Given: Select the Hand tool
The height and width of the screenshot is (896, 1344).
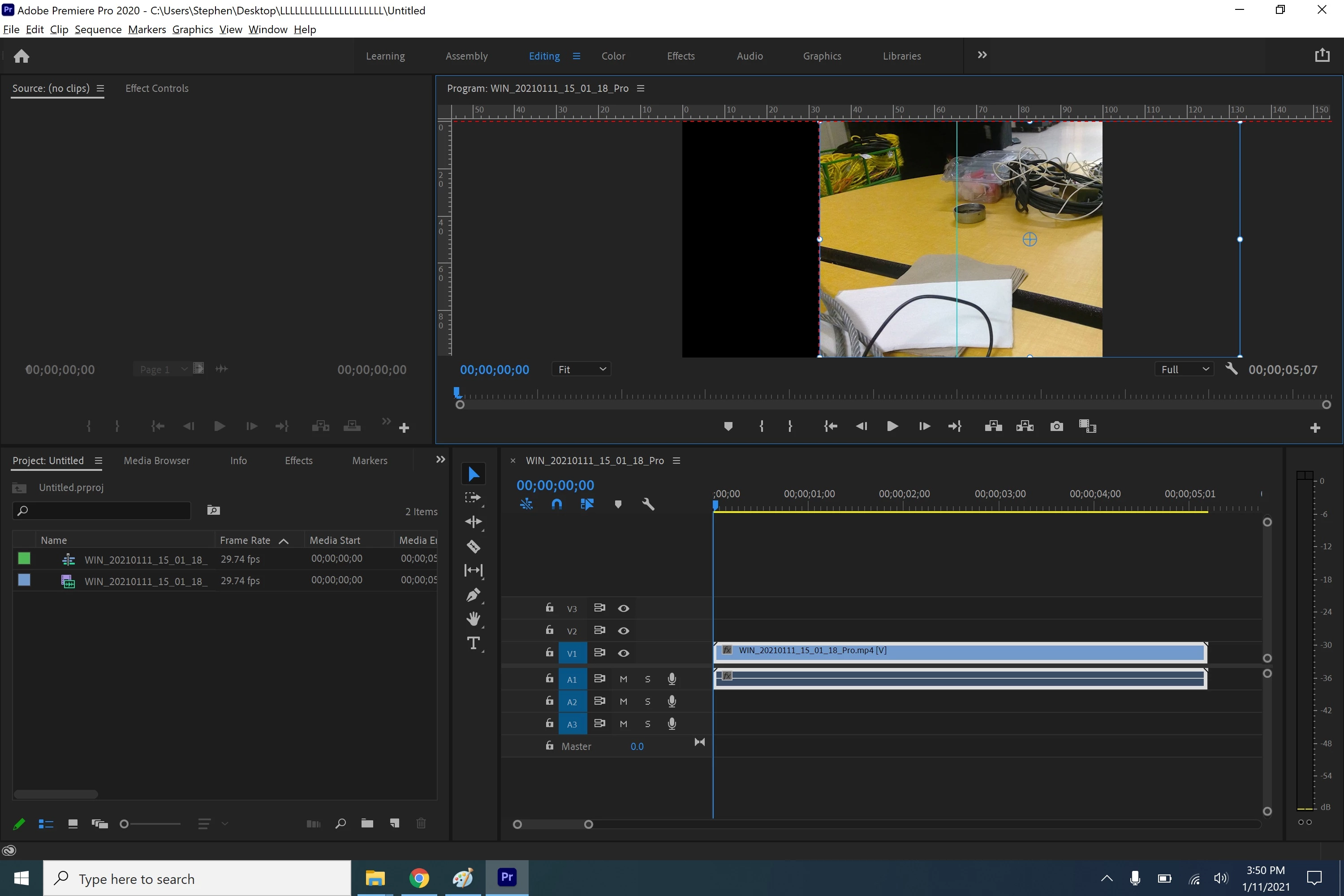Looking at the screenshot, I should 473,619.
